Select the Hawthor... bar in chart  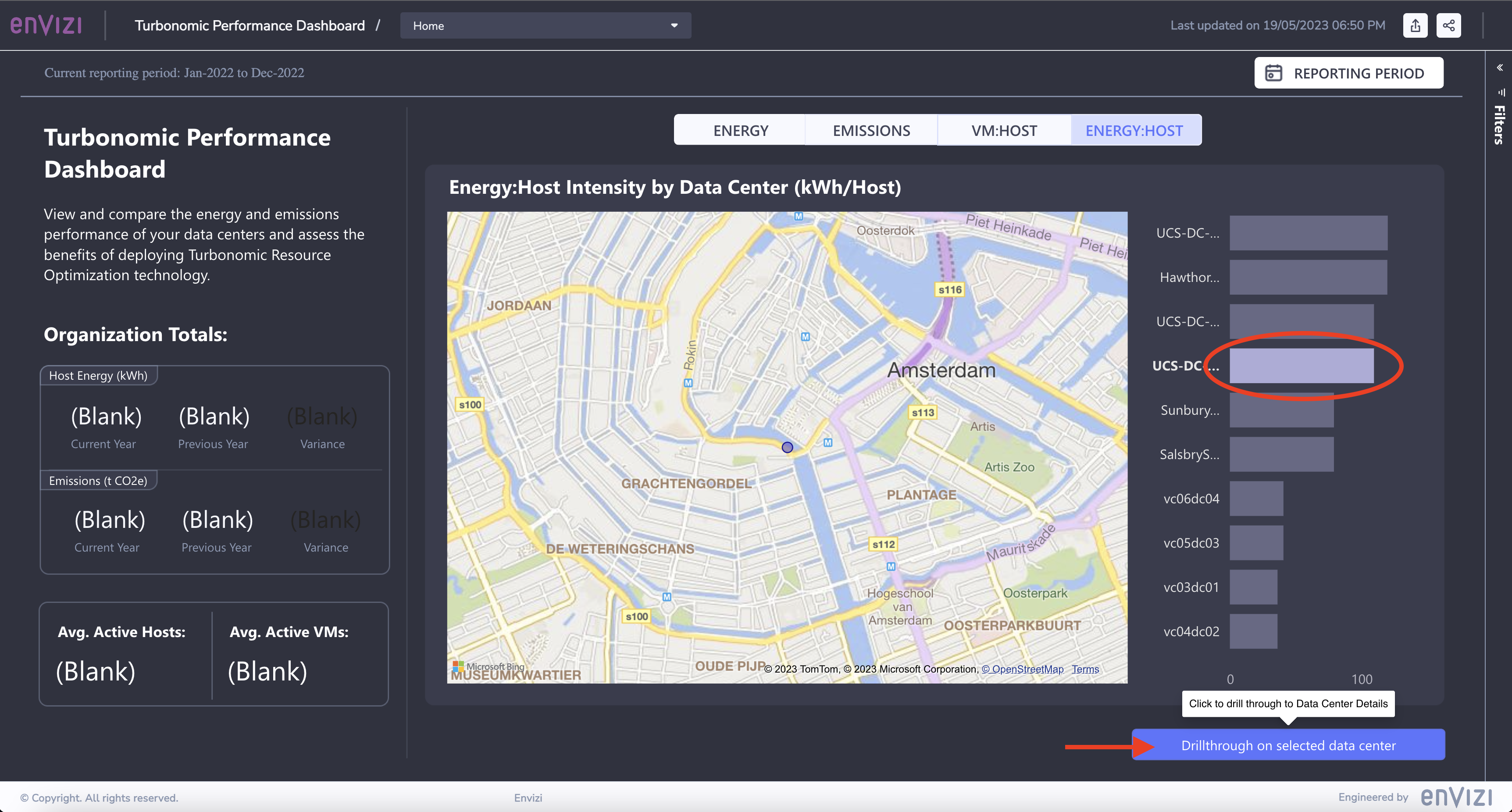[x=1308, y=278]
